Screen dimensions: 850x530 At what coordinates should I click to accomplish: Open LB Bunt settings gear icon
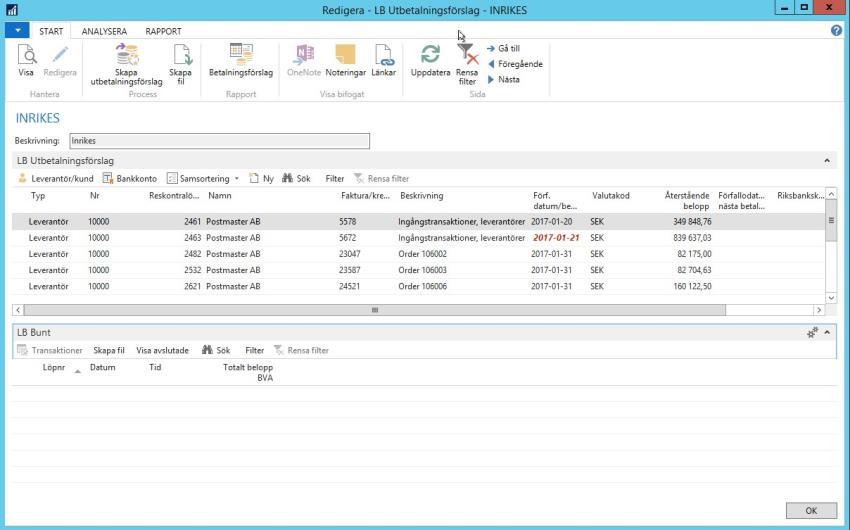812,333
